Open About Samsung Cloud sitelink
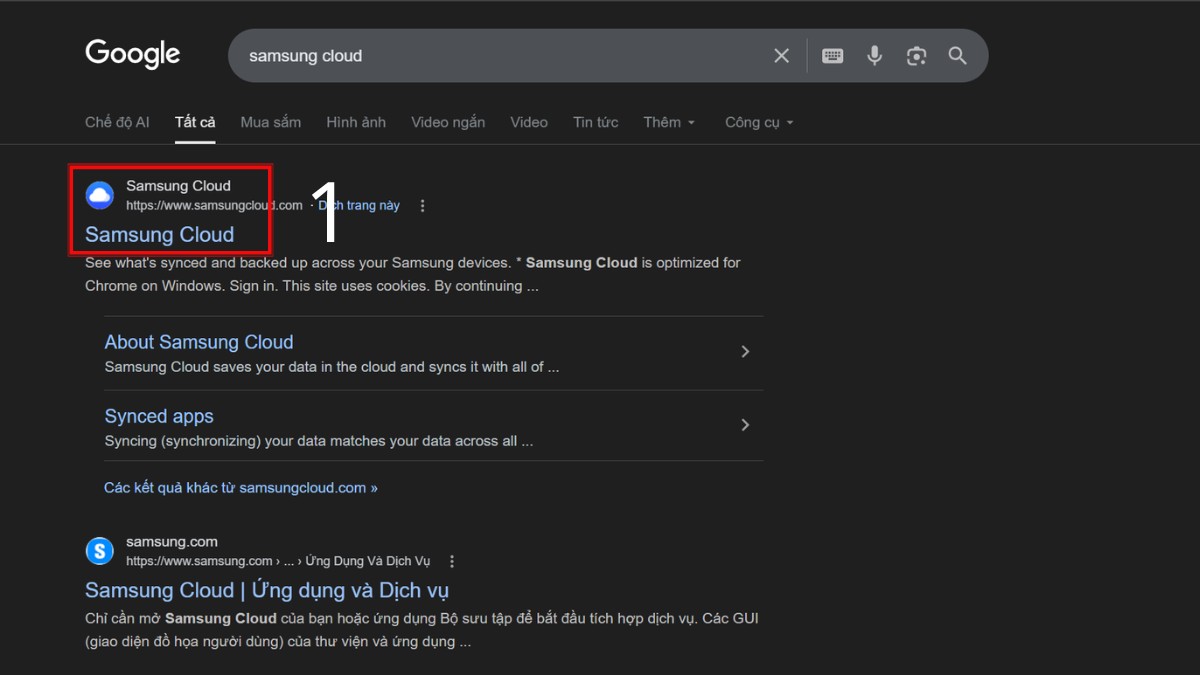Screen dimensions: 1200x675 tap(199, 342)
